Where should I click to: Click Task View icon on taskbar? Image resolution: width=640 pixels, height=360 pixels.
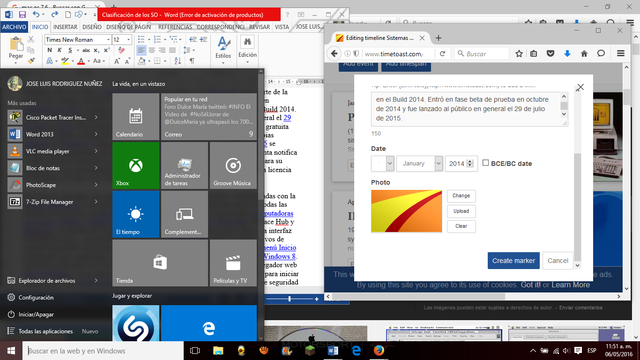(x=195, y=351)
